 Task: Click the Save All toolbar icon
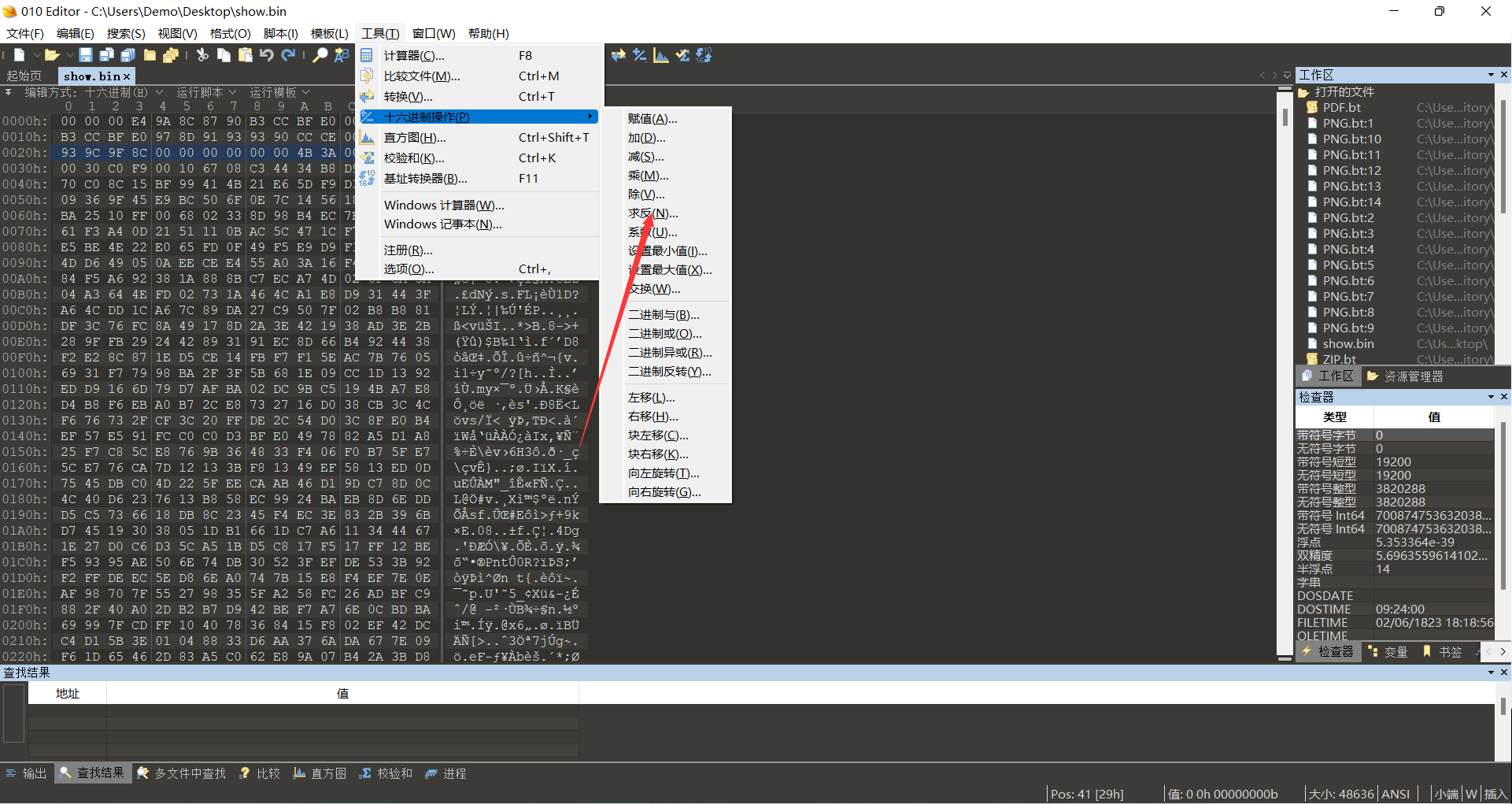pos(128,55)
